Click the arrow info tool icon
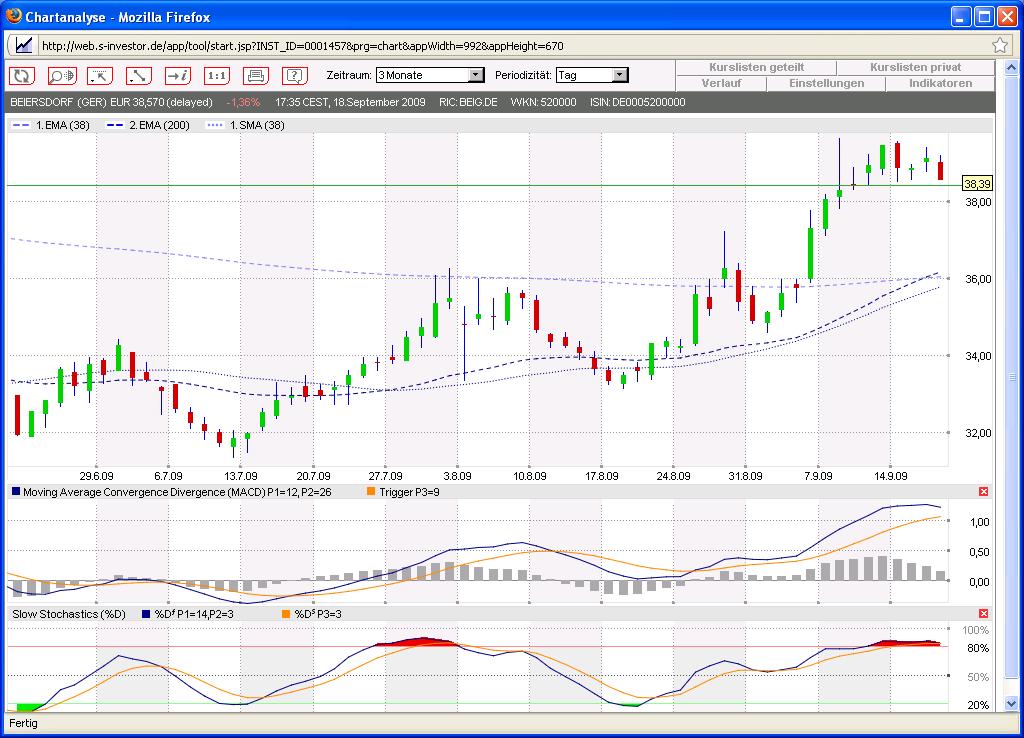 (178, 75)
